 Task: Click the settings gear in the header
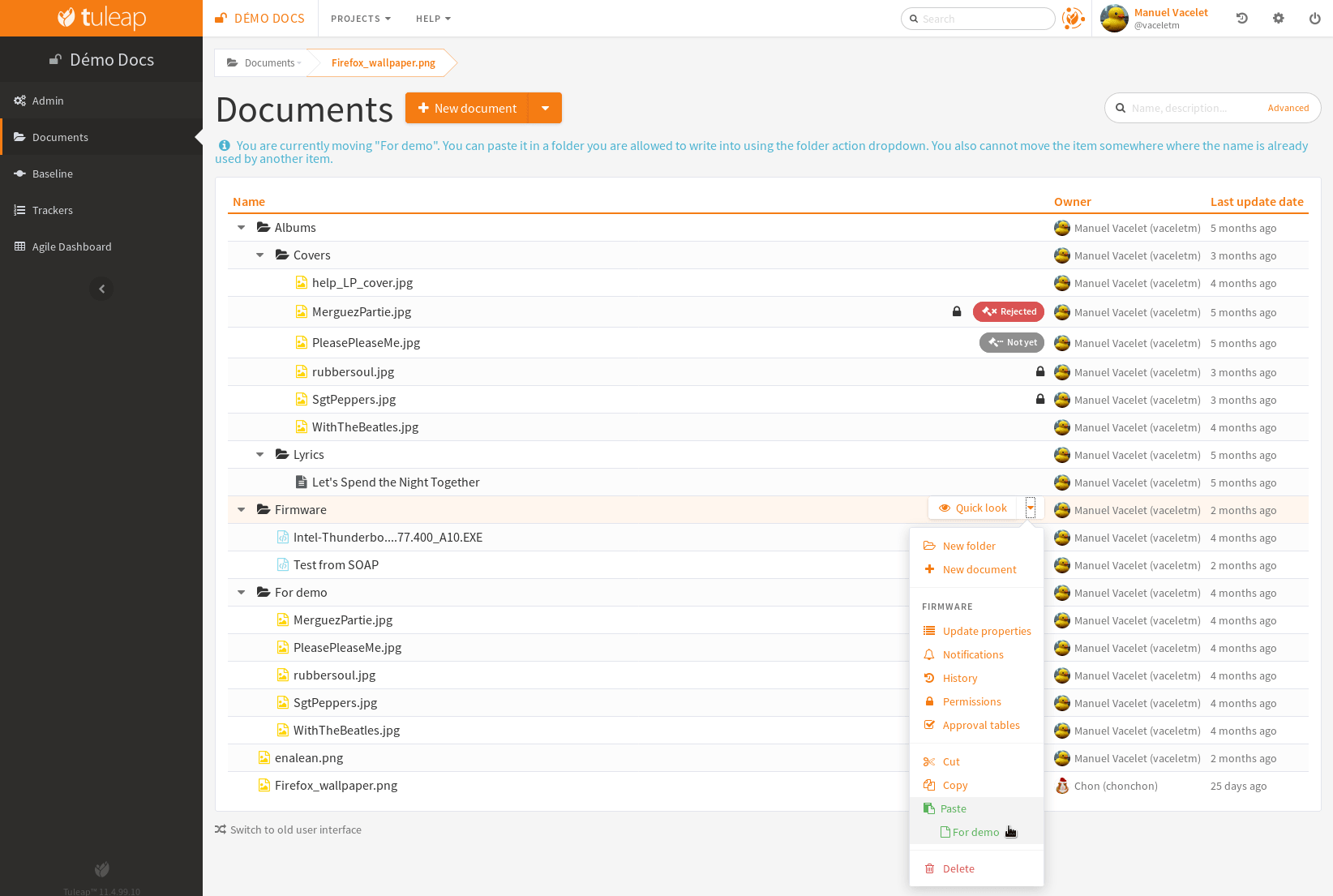(1278, 18)
